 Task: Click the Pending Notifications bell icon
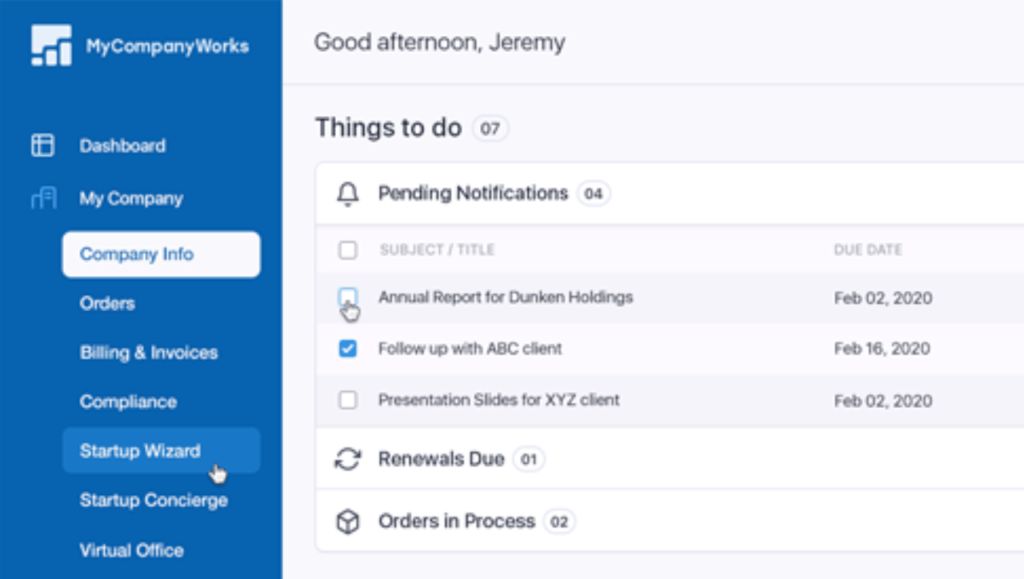point(347,194)
